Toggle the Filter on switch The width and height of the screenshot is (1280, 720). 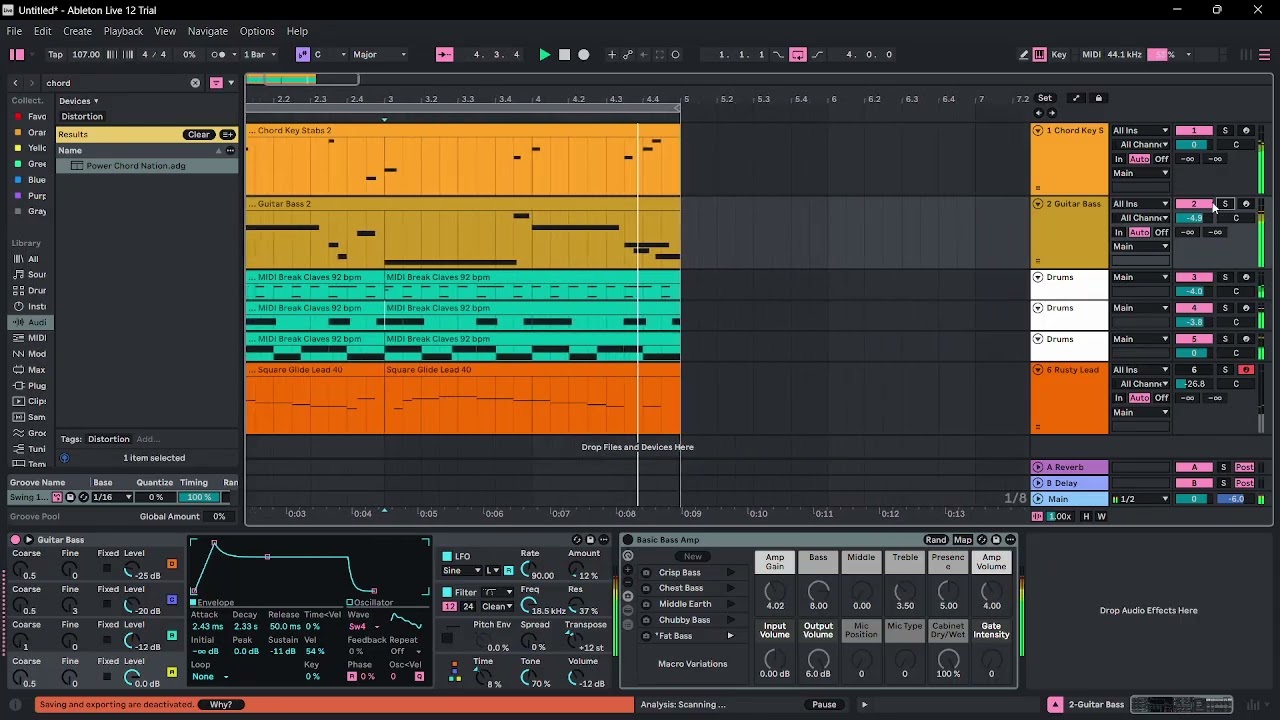446,592
